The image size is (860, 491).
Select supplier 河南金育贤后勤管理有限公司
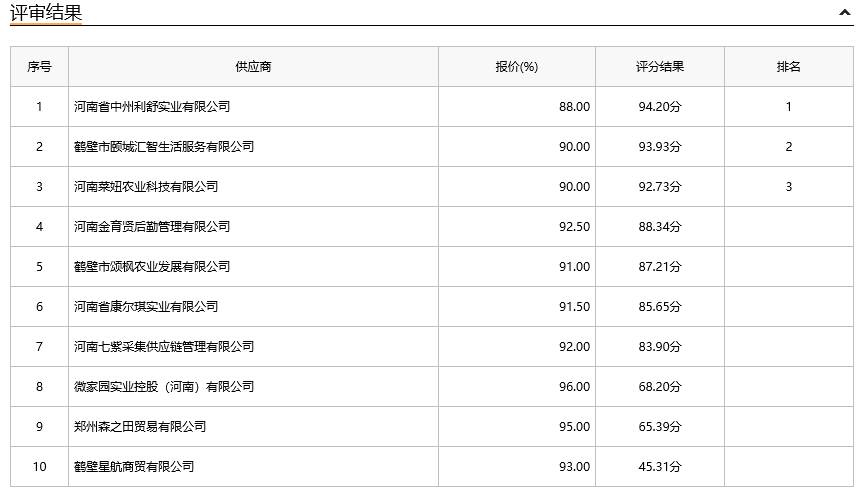point(152,227)
